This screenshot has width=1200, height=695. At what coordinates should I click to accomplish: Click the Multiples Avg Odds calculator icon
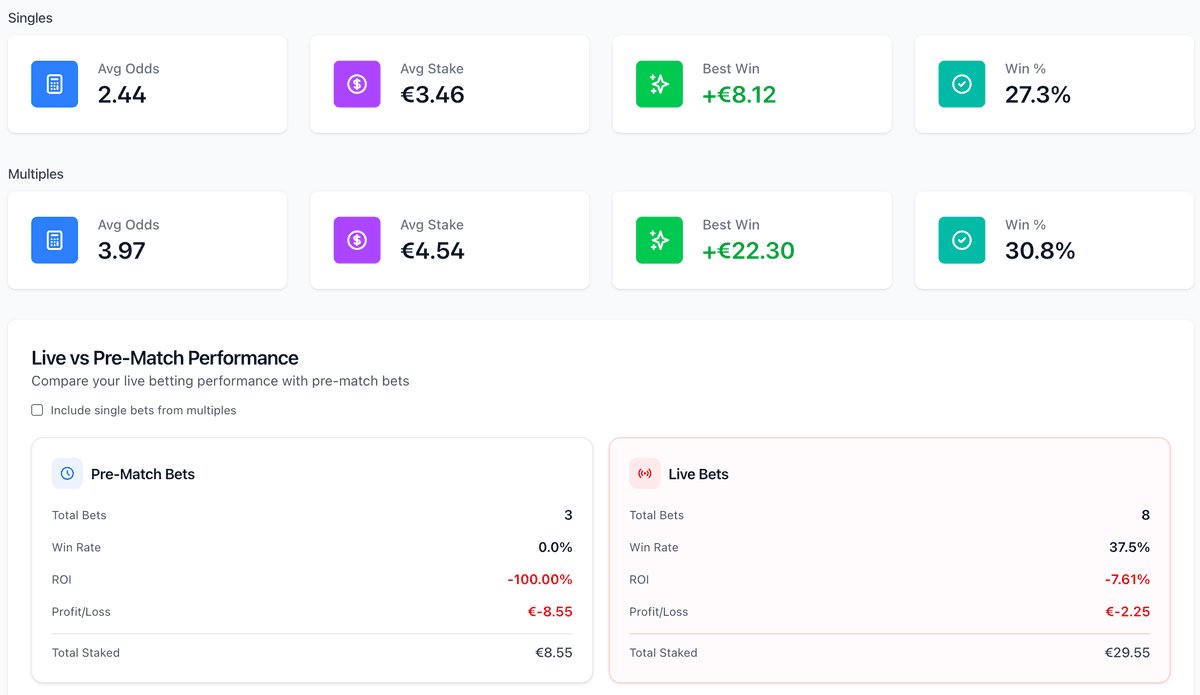pos(54,240)
